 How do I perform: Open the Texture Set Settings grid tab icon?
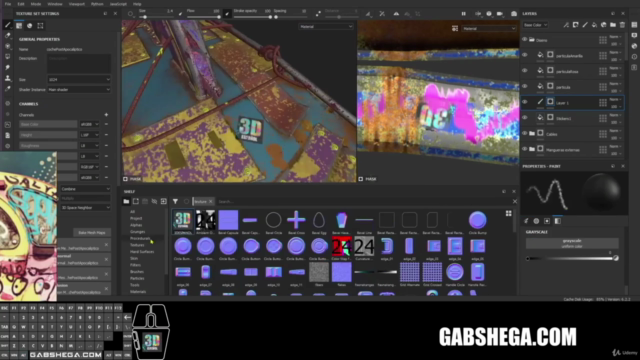(19, 26)
